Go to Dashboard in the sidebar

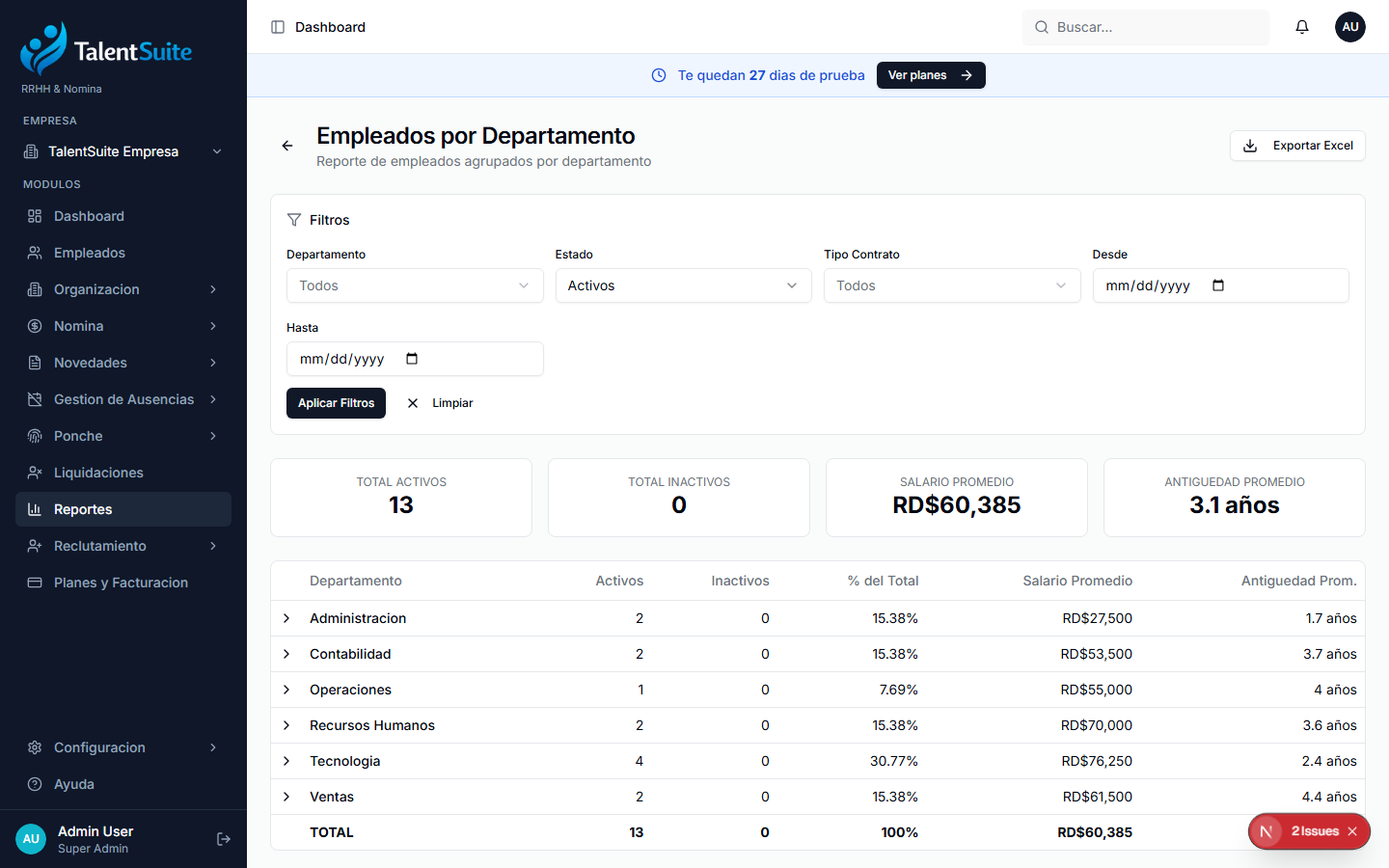point(123,216)
